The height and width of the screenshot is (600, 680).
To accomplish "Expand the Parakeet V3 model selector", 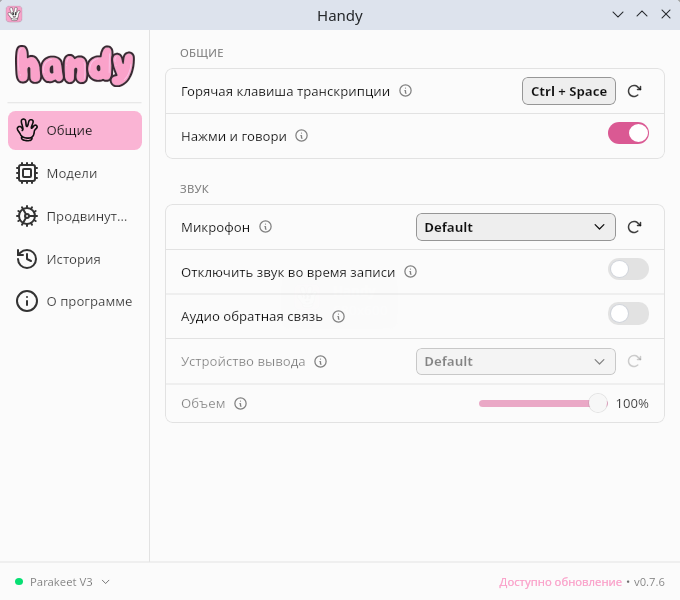I will [62, 582].
